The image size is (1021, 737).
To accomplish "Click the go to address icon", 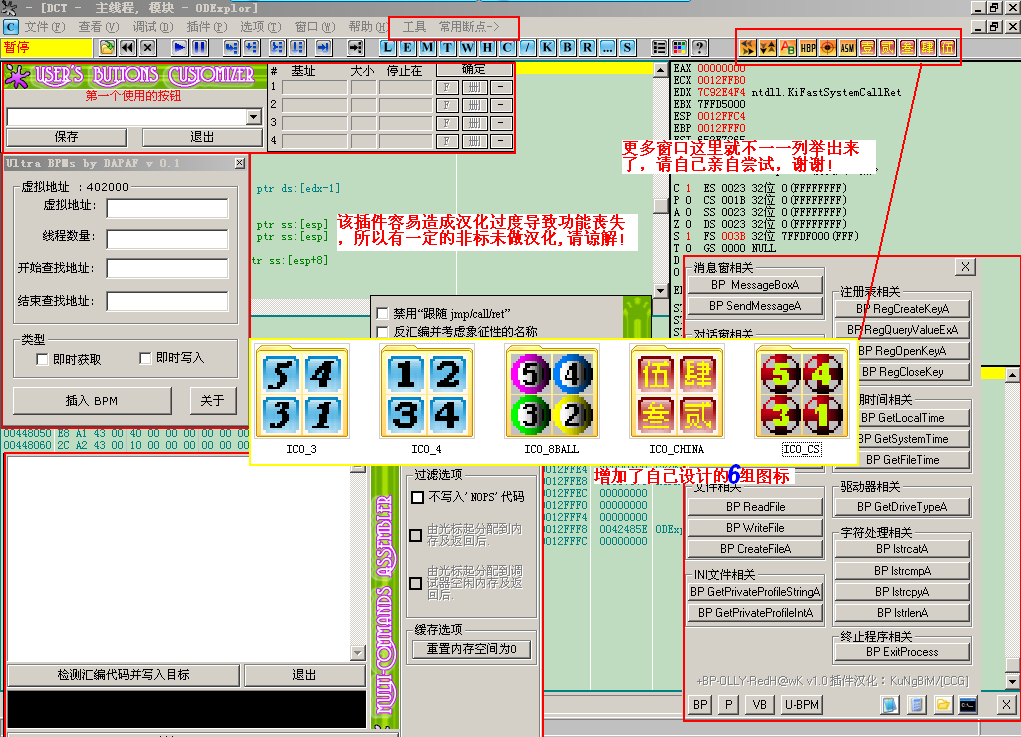I will tap(356, 48).
